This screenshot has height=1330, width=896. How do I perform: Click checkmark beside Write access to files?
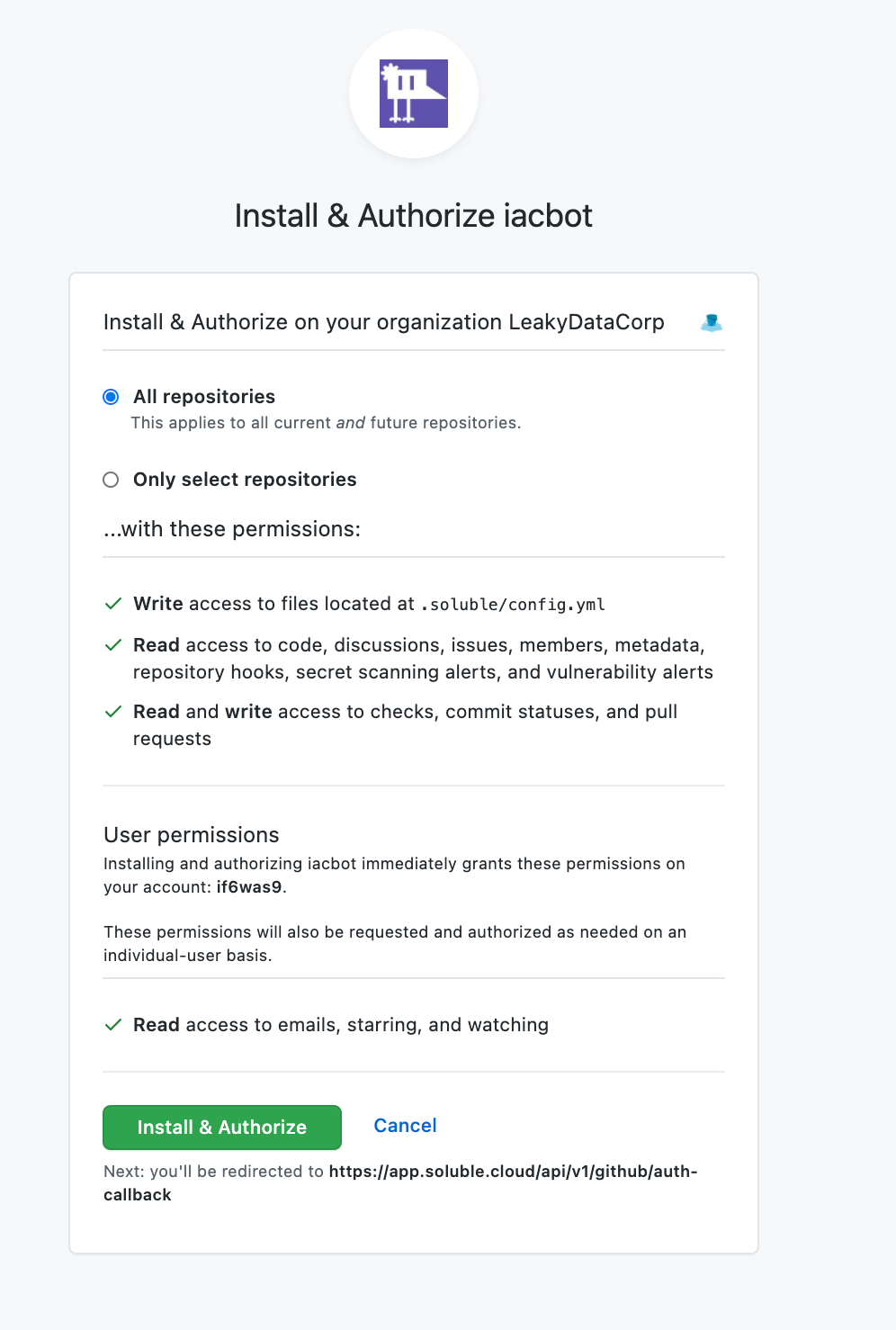tap(113, 604)
